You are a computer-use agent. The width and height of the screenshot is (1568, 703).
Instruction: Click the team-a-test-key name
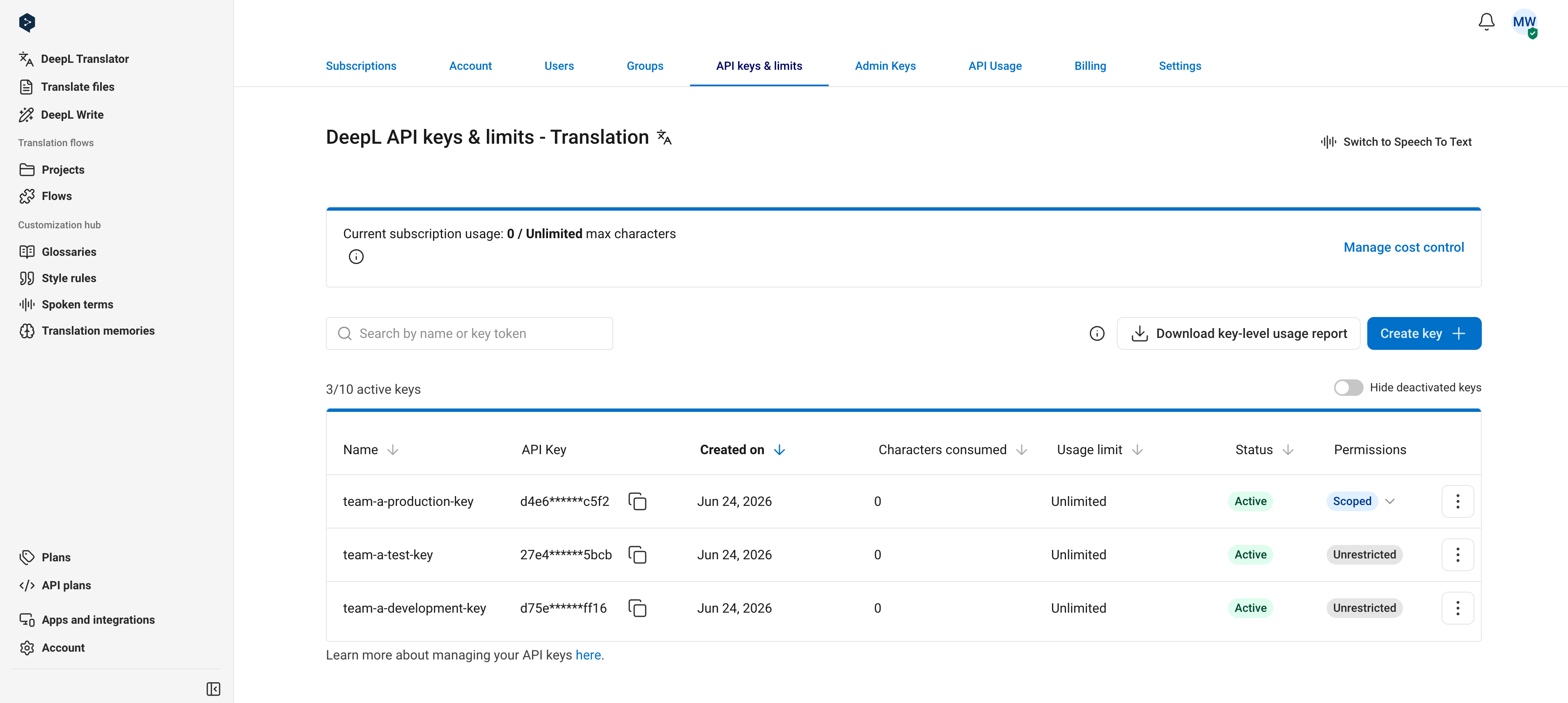coord(388,555)
